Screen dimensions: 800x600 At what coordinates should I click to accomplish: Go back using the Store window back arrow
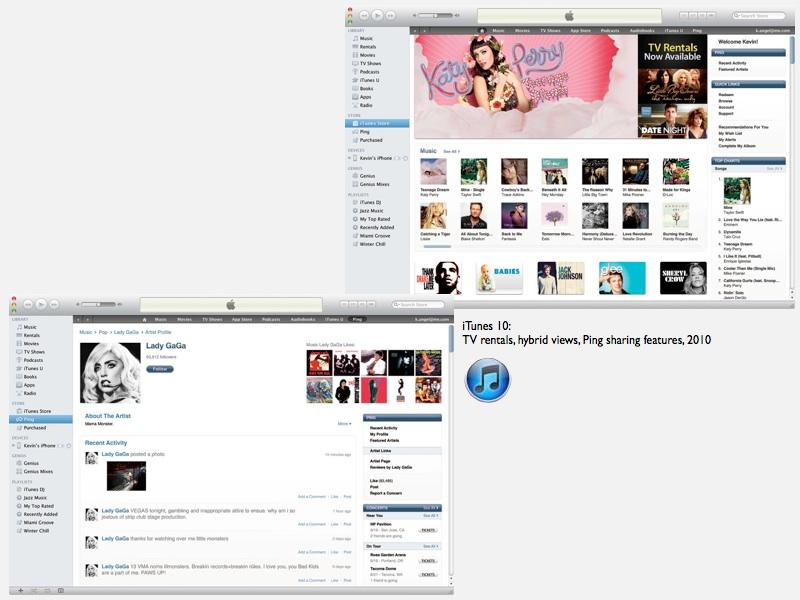(x=416, y=31)
